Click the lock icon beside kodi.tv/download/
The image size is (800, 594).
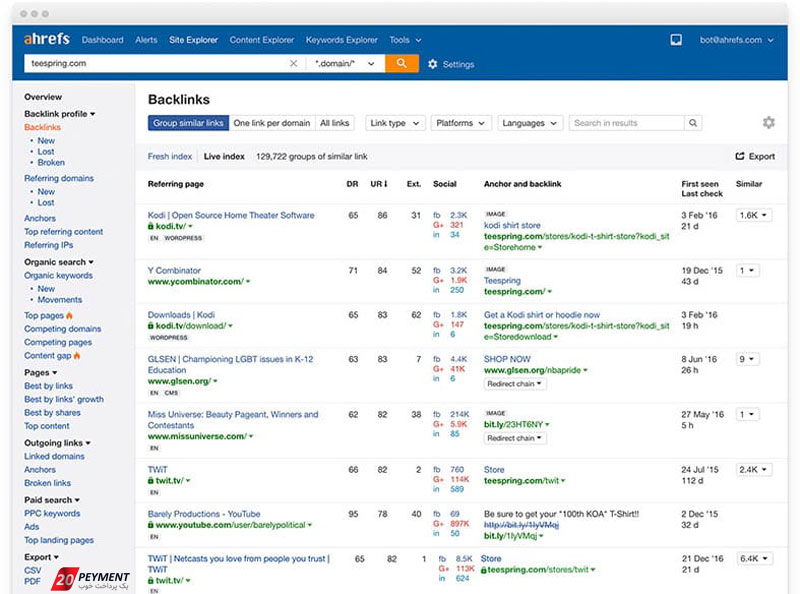(151, 326)
